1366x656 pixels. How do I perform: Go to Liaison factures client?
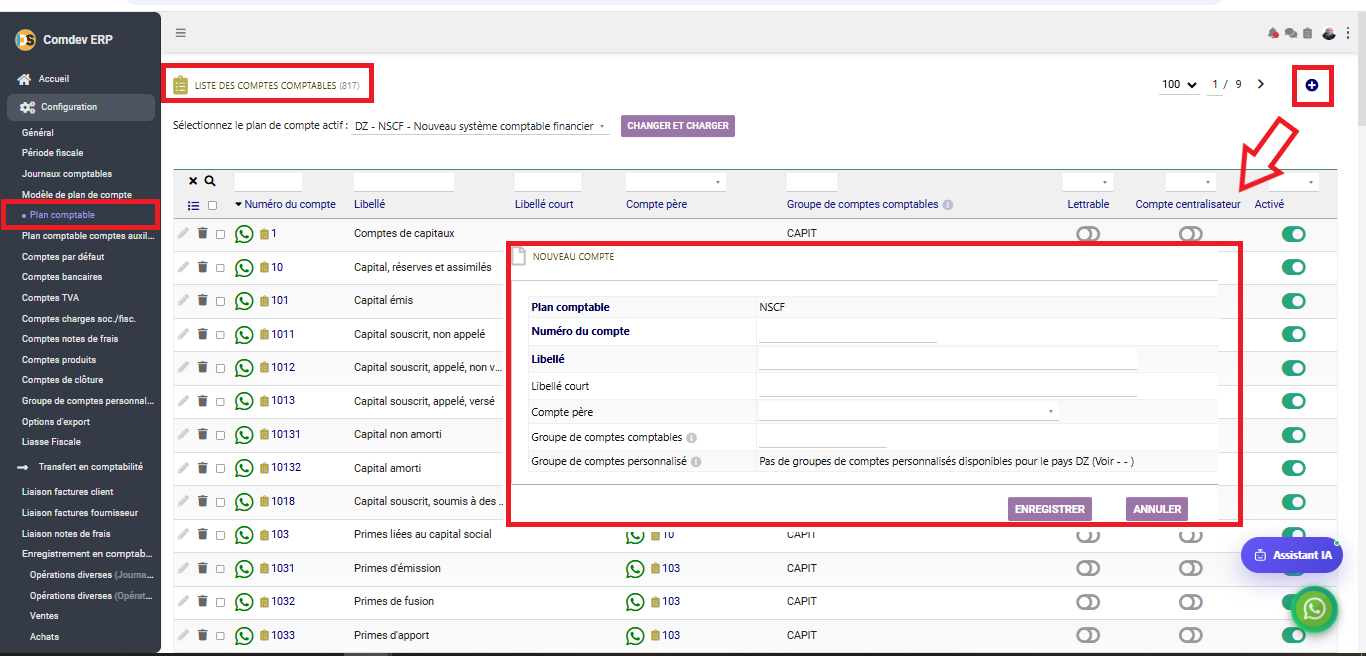click(x=68, y=492)
